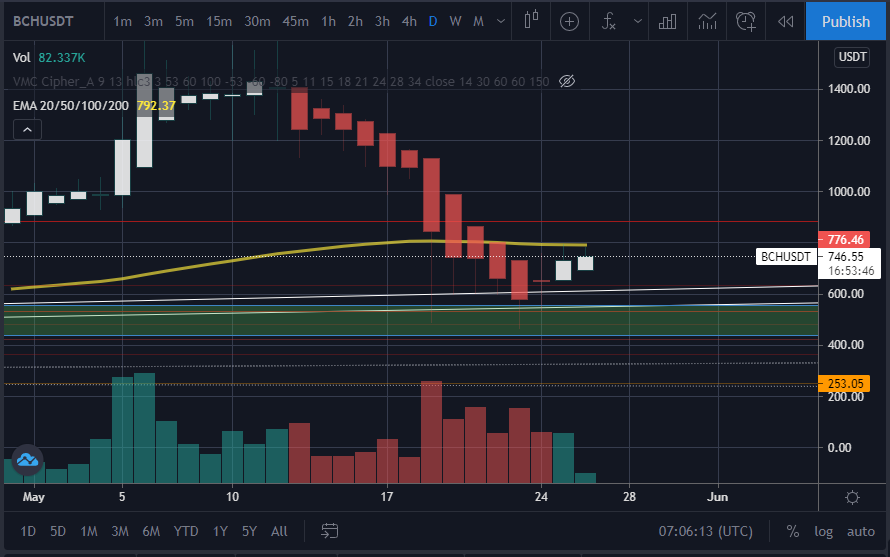
Task: Select the 1m timeframe
Action: 123,21
